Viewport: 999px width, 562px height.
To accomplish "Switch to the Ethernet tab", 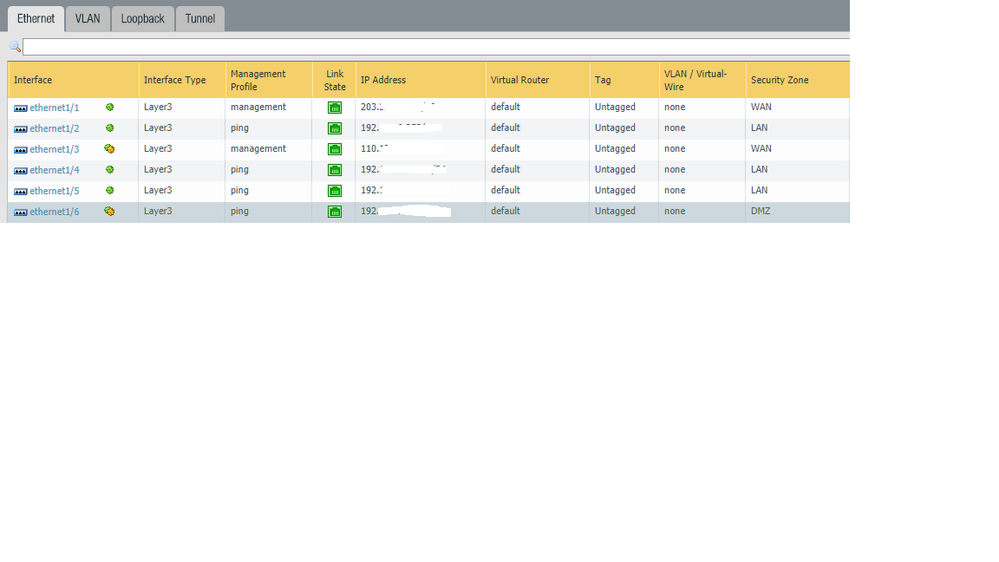I will pos(36,18).
